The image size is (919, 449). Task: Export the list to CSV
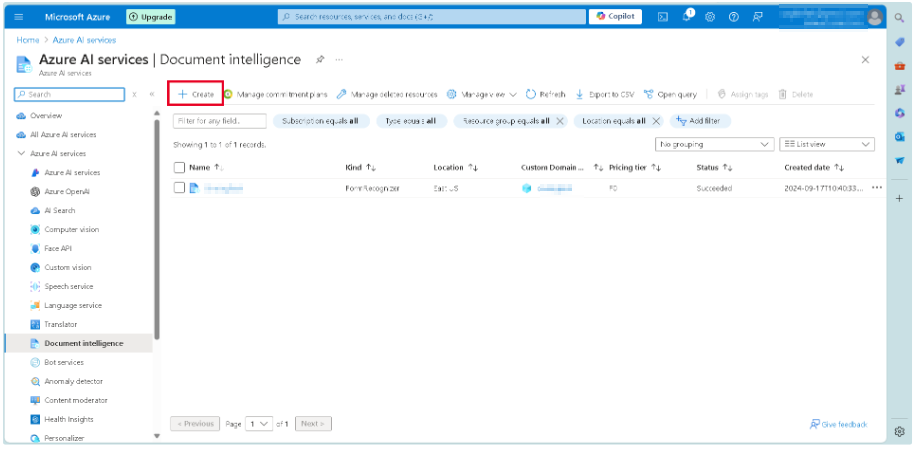click(605, 94)
